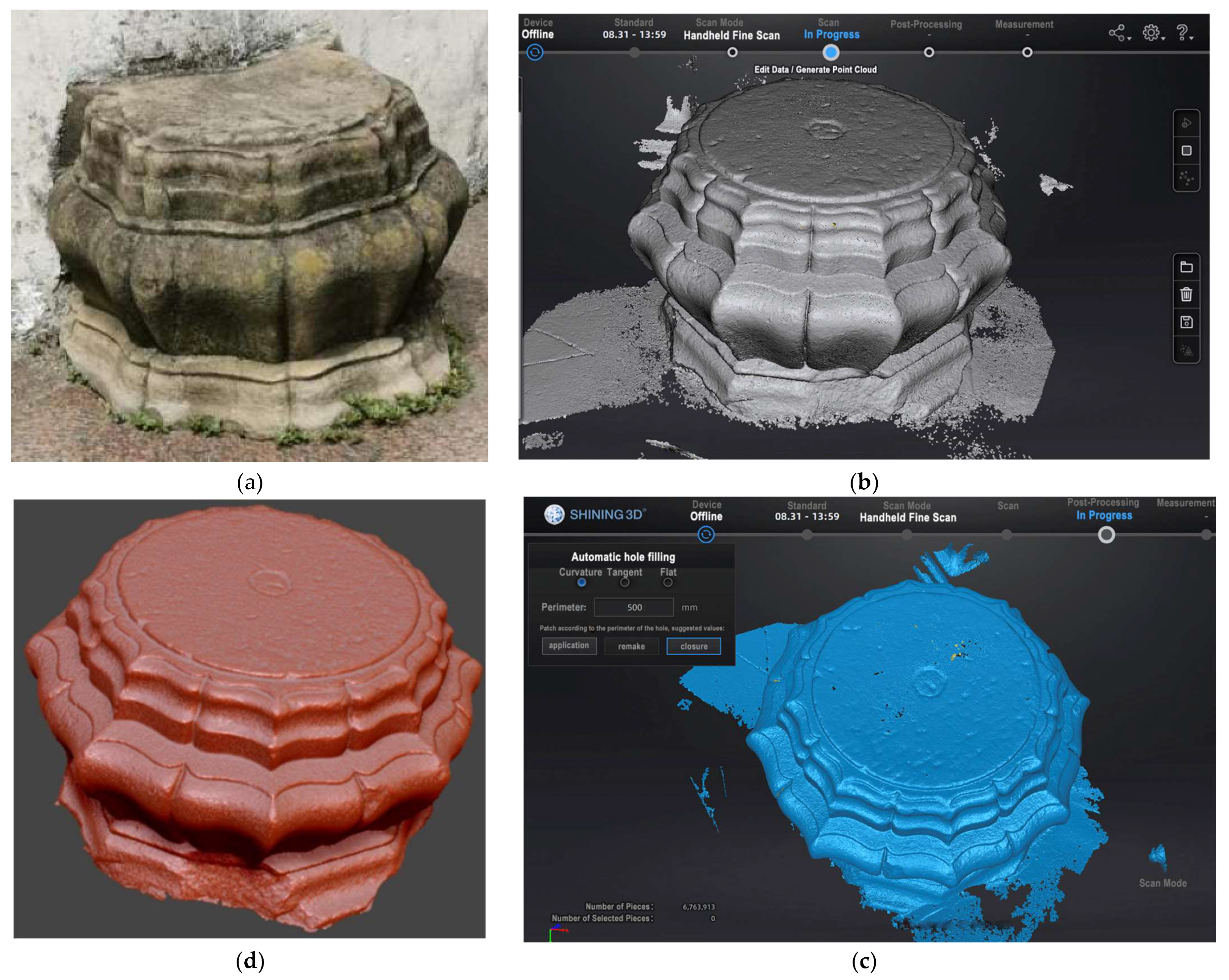This screenshot has height=980, width=1229.
Task: Open the help question mark dropdown
Action: [x=1184, y=33]
